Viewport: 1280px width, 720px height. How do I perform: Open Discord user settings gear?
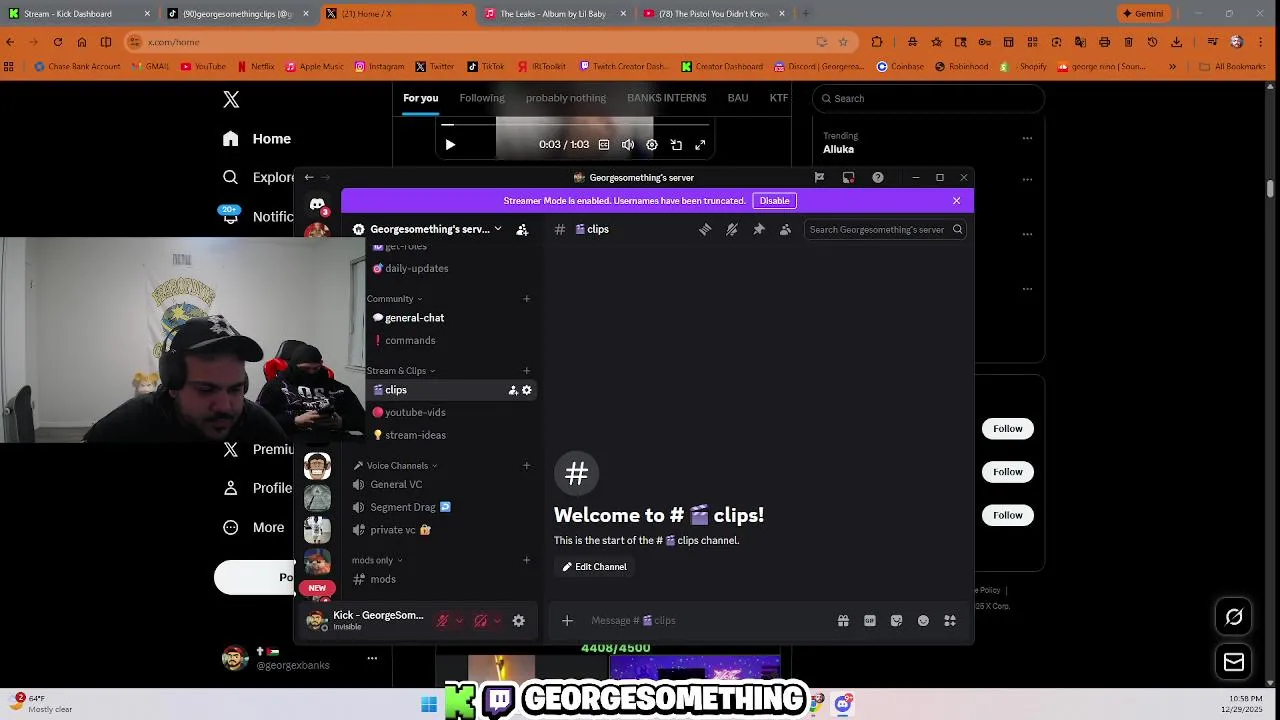(518, 621)
